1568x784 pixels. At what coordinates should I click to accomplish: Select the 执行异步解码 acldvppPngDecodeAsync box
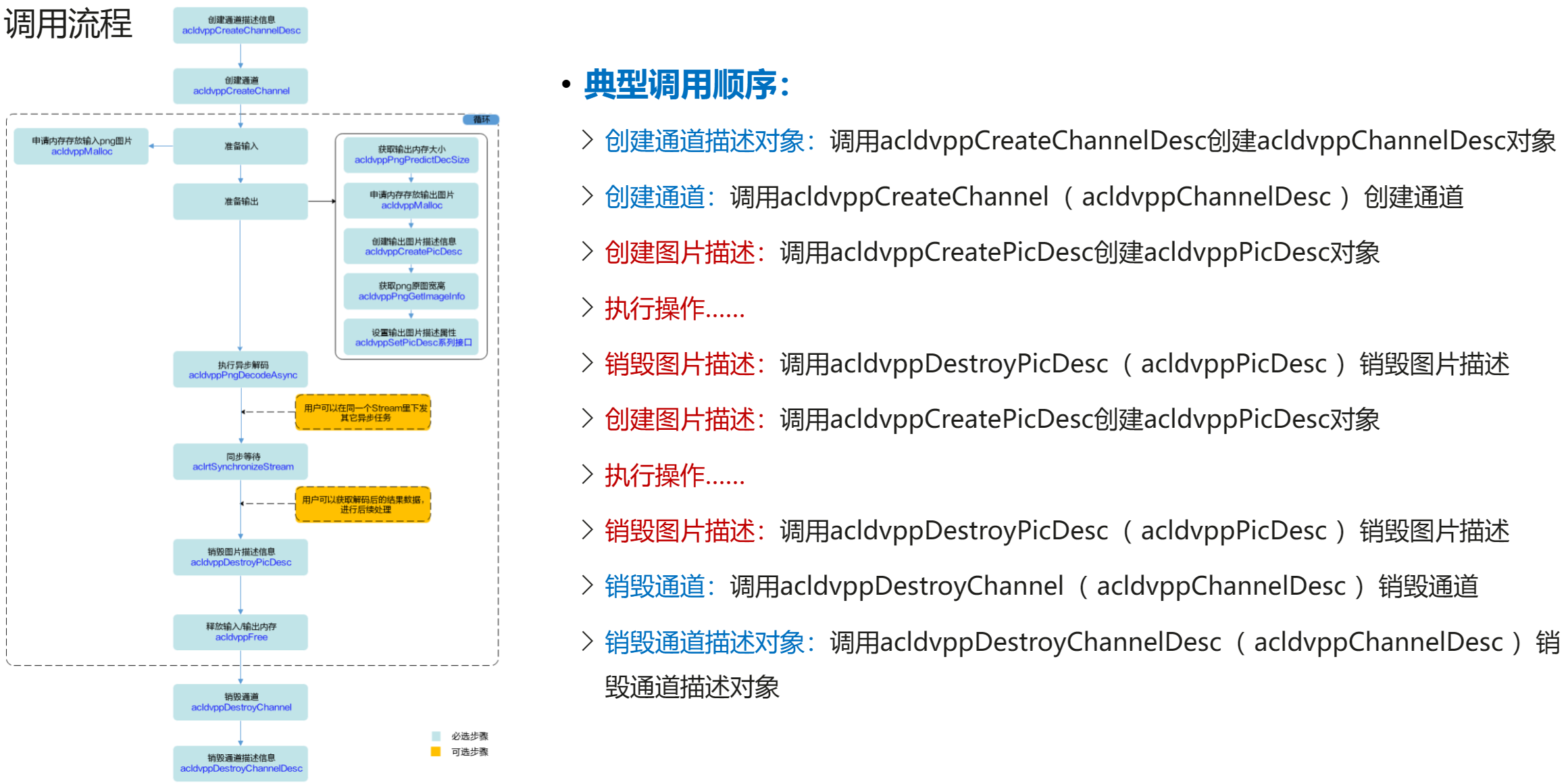click(241, 369)
